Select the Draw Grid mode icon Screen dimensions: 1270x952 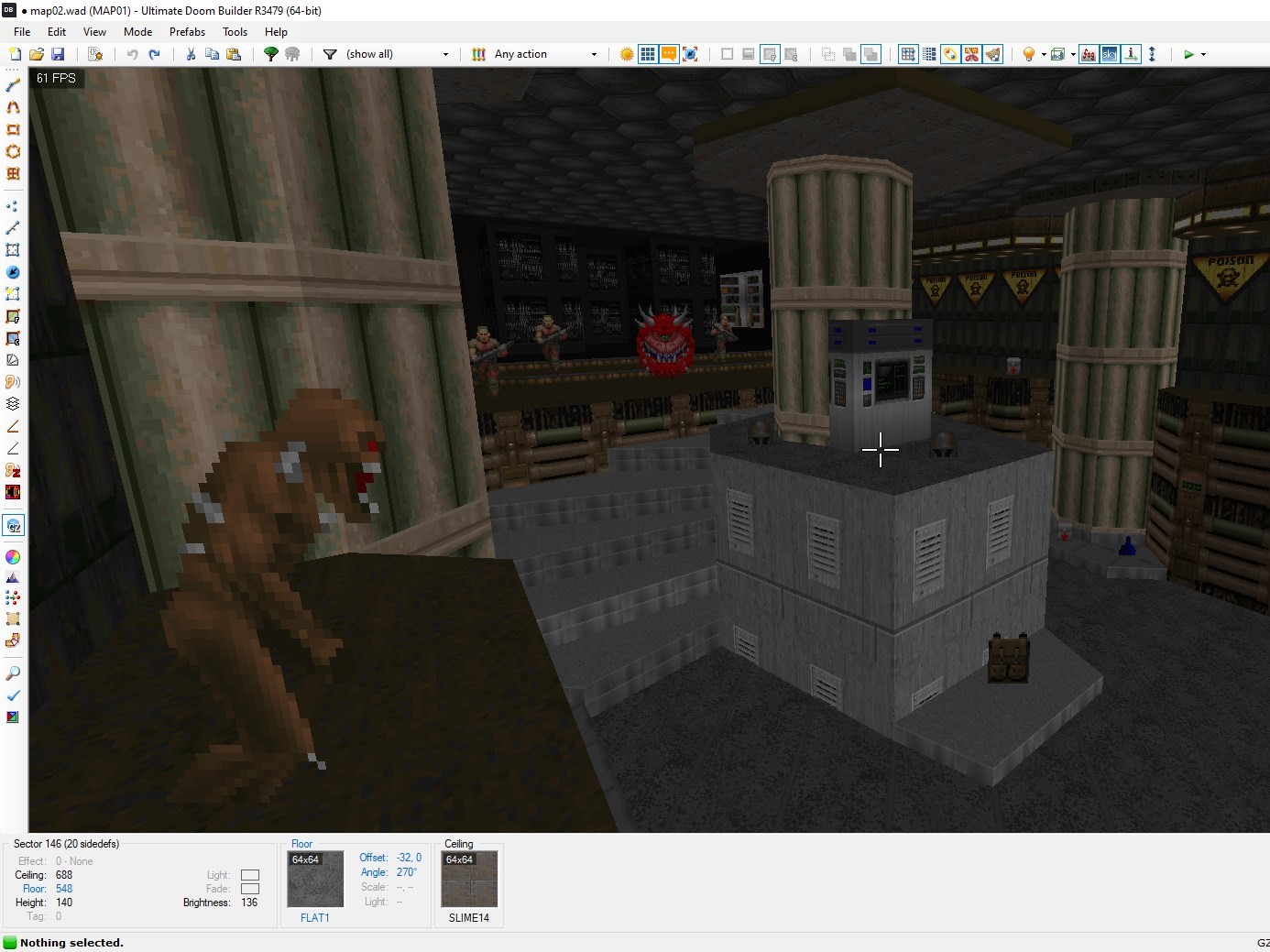[x=13, y=173]
